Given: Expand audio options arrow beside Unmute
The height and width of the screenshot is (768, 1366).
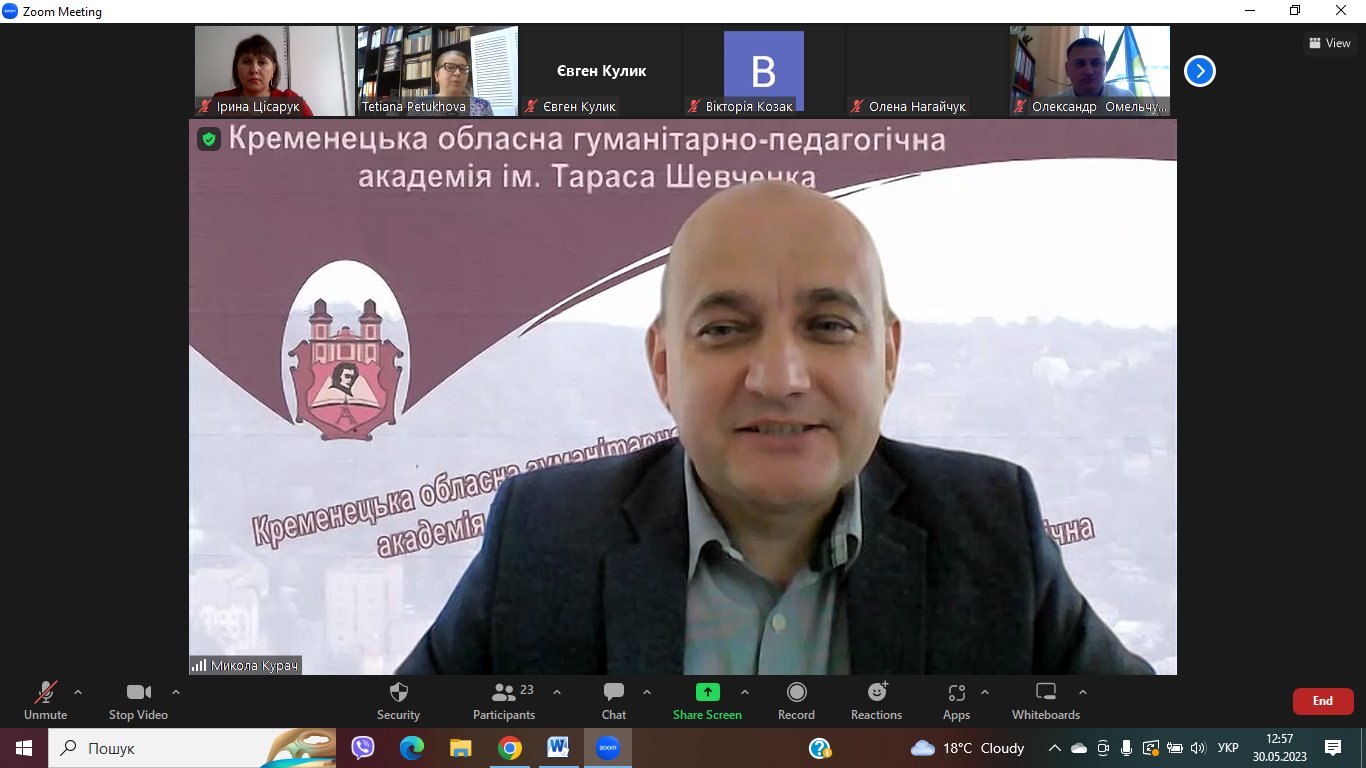Looking at the screenshot, I should click(78, 692).
